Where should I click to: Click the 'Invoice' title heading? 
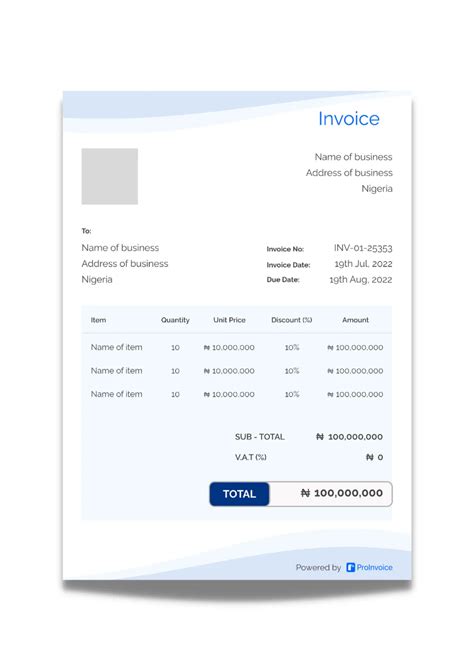(x=349, y=118)
